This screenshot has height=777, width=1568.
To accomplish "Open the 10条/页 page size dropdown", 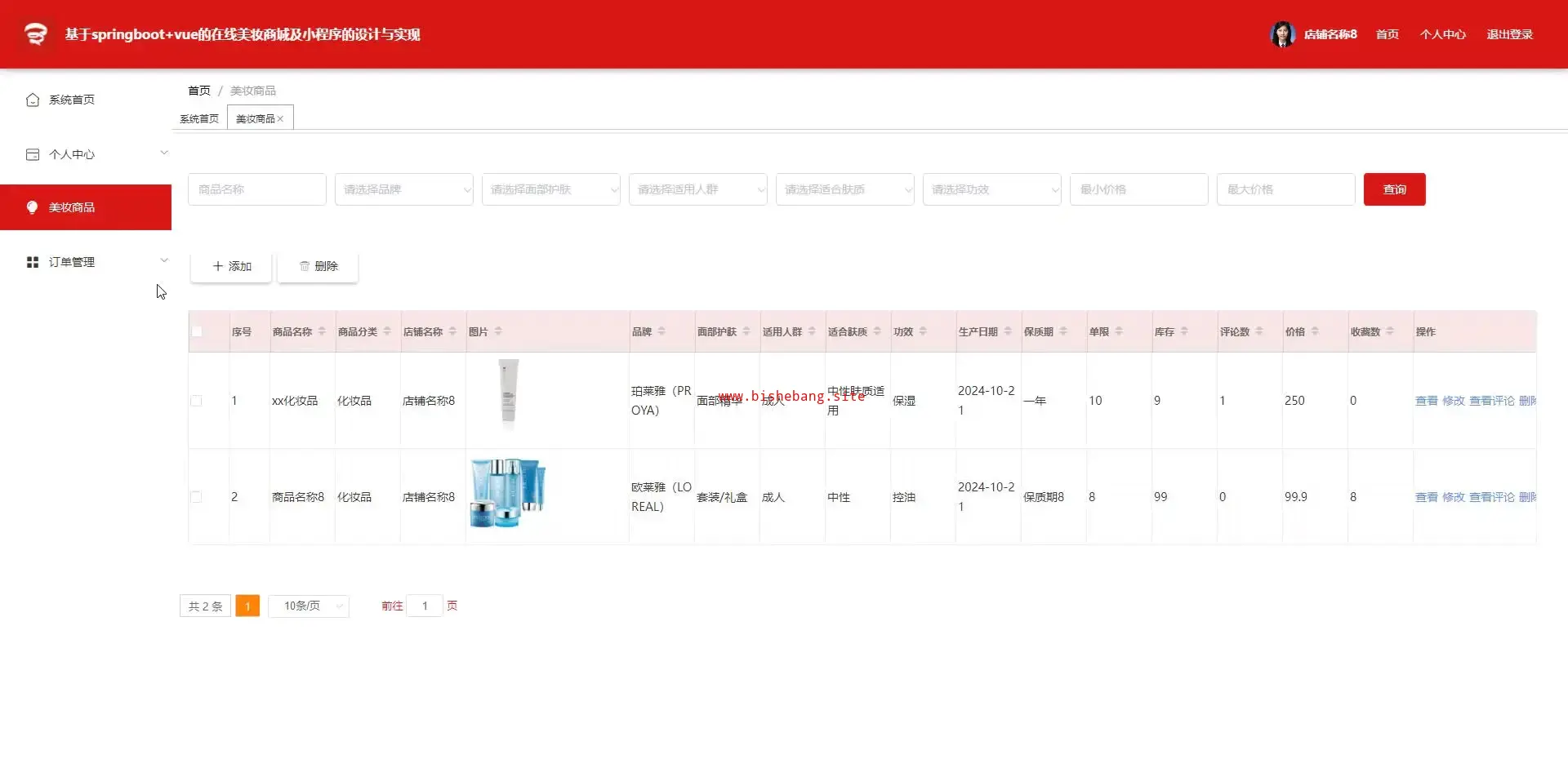I will (309, 606).
